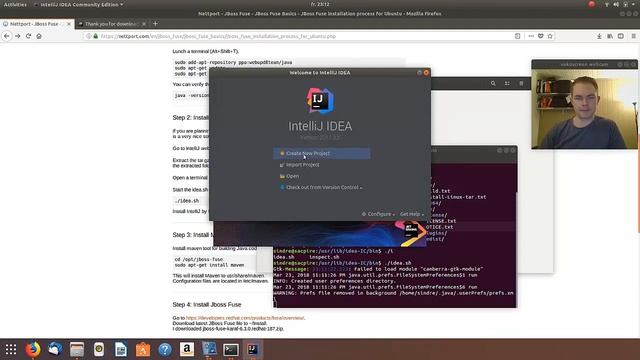Click red recording indicator in top bar

tap(591, 4)
